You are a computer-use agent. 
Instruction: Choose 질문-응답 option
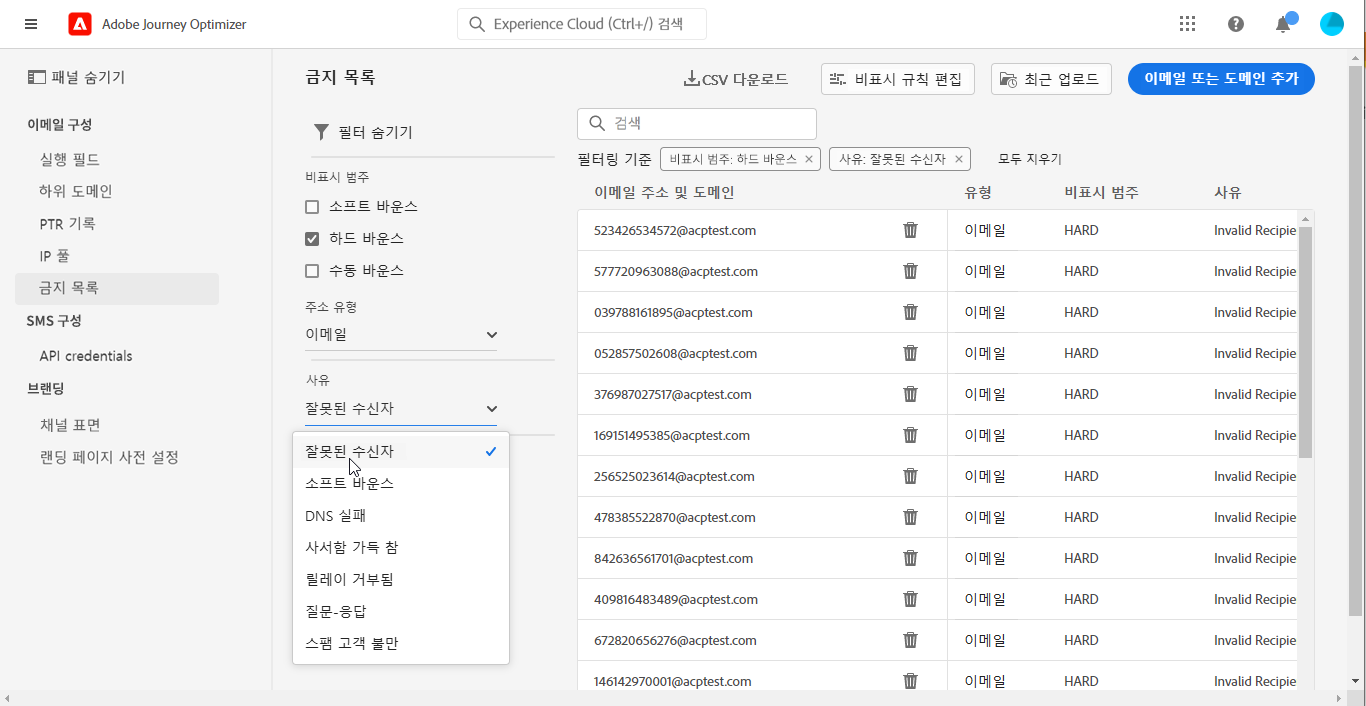pos(401,612)
